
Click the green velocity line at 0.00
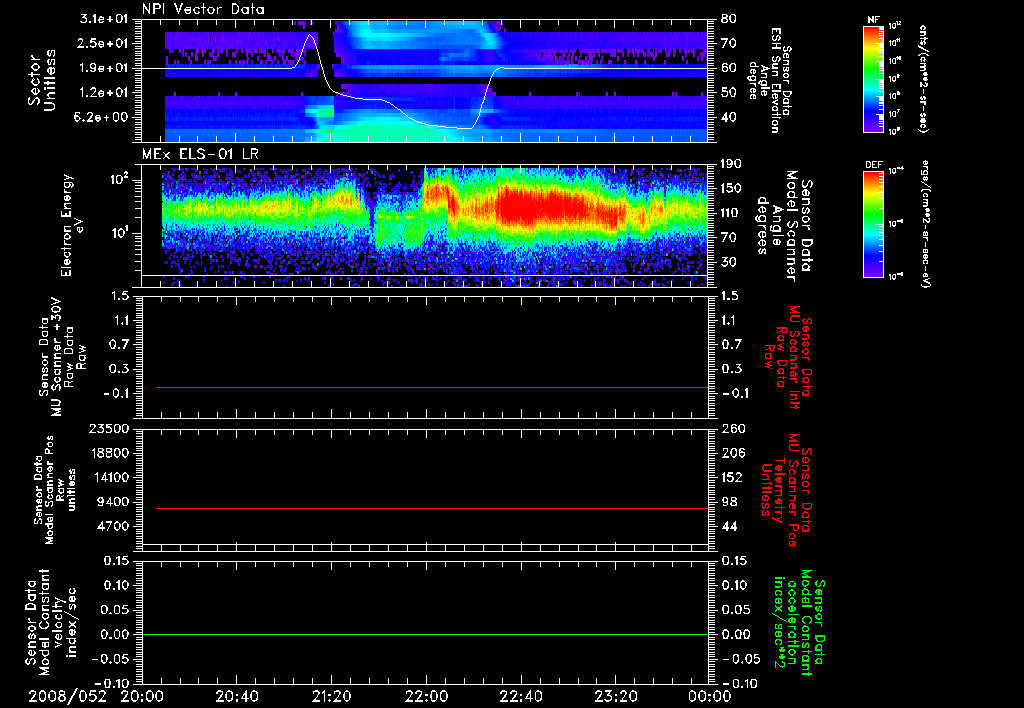pyautogui.click(x=425, y=634)
